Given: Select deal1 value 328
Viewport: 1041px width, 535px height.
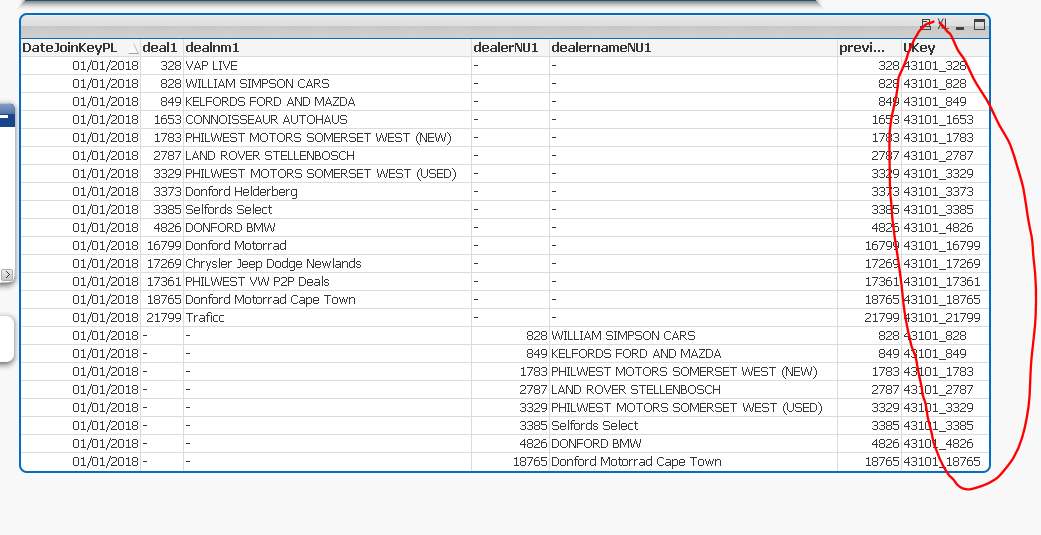Looking at the screenshot, I should (x=171, y=66).
